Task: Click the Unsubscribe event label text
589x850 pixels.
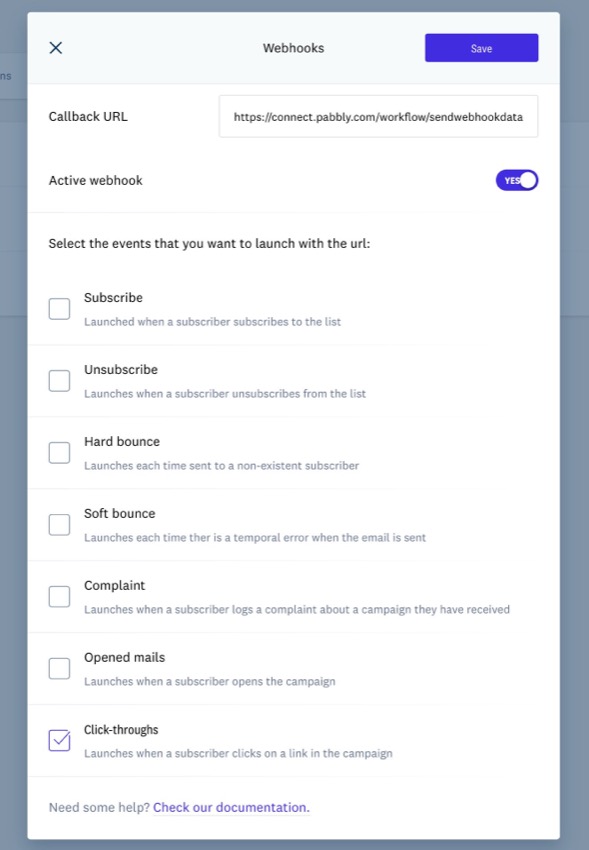Action: (x=121, y=370)
